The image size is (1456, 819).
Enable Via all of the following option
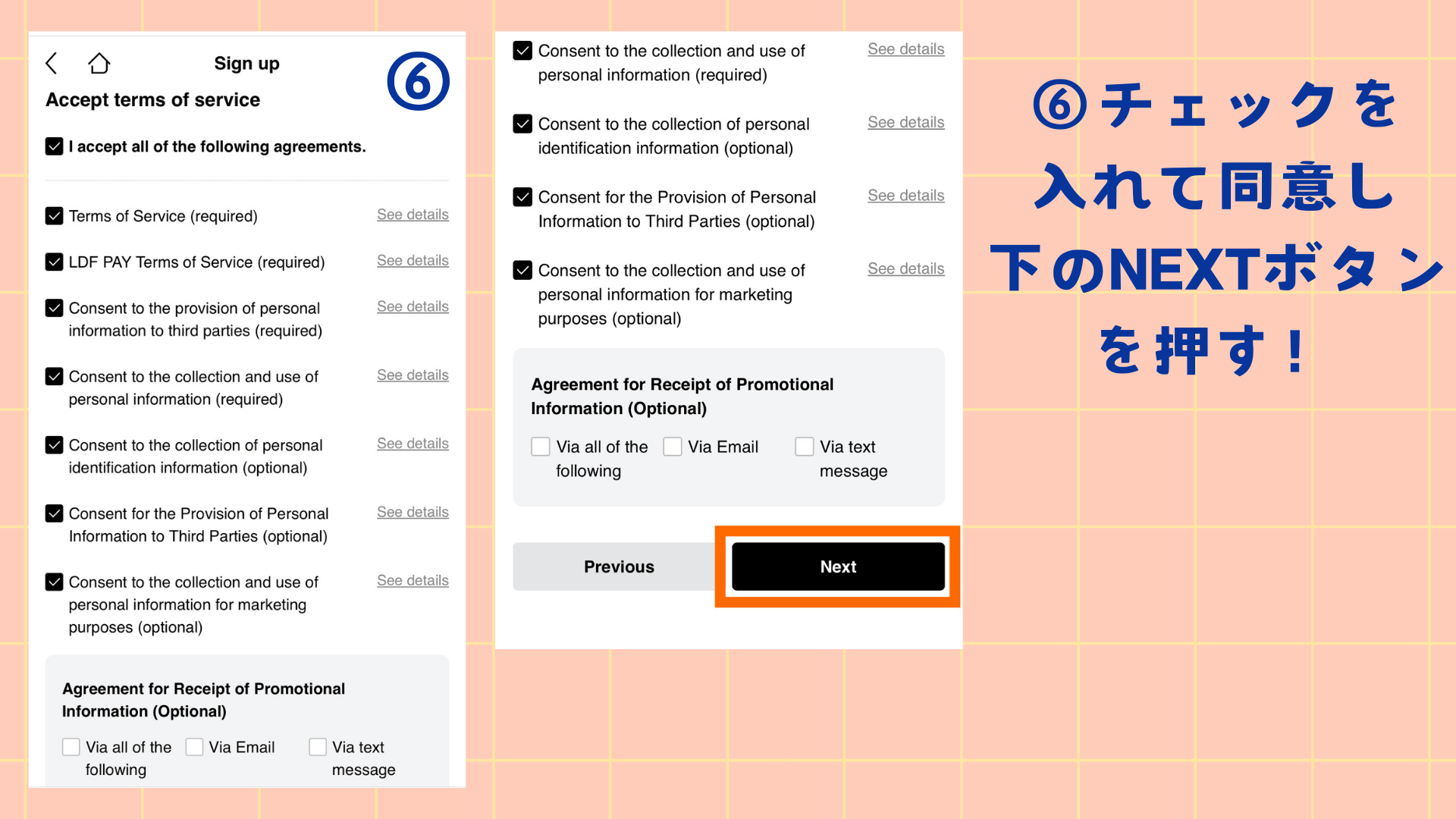539,445
